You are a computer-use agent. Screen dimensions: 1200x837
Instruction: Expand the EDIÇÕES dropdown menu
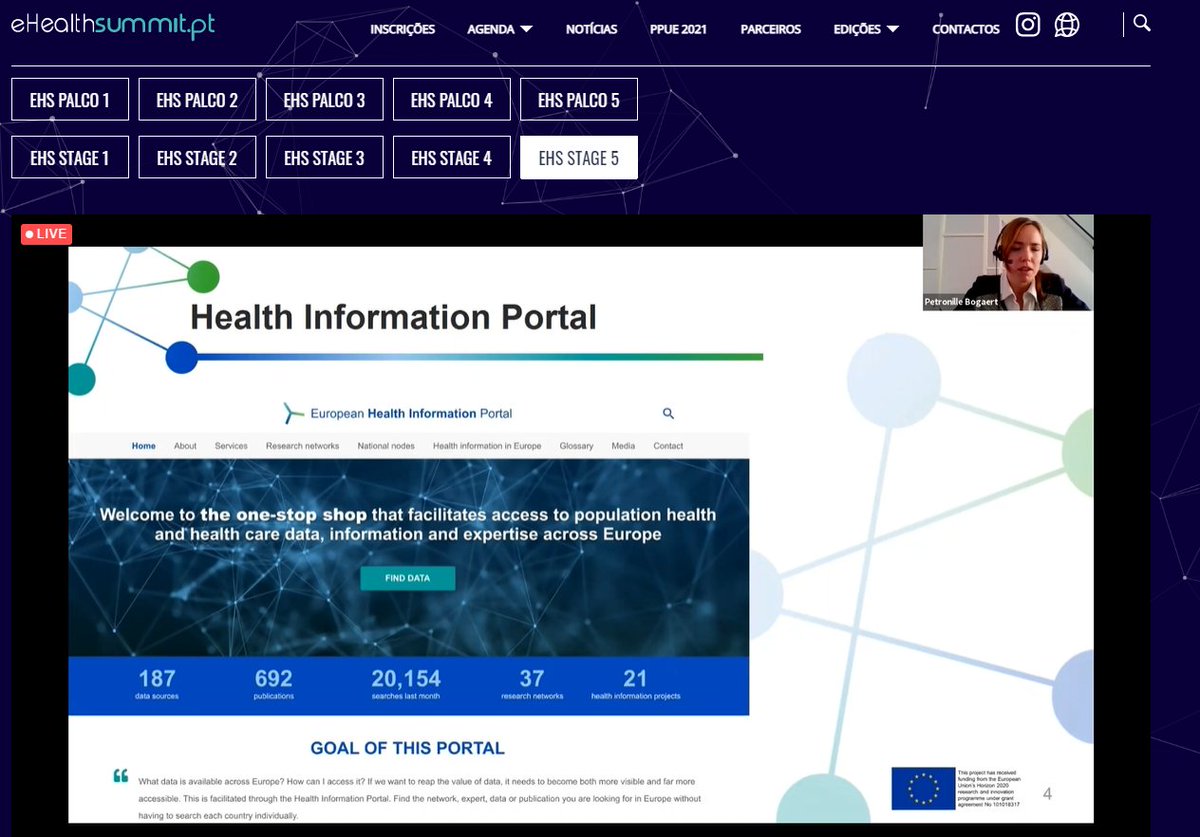[866, 29]
